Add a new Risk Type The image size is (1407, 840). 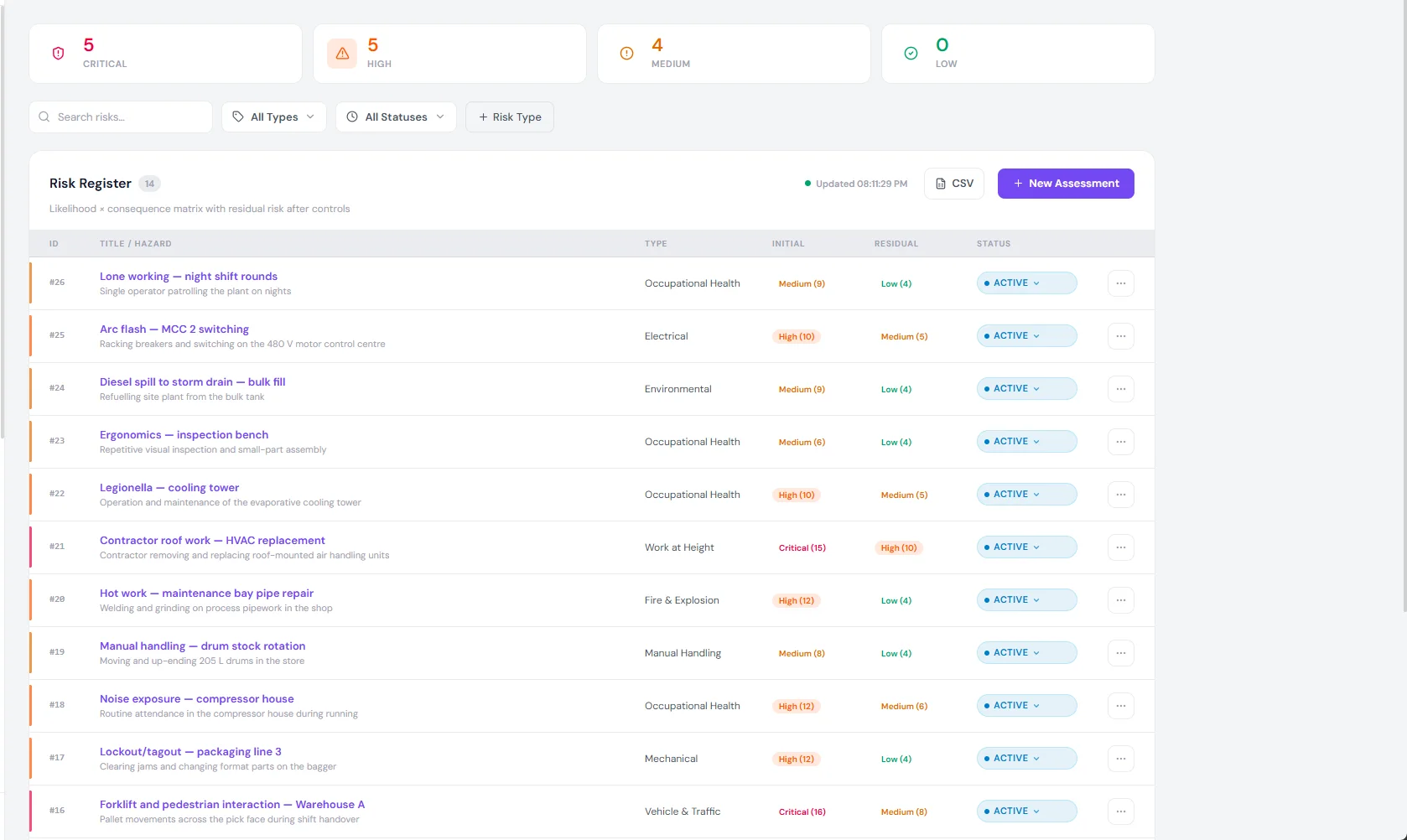(510, 117)
